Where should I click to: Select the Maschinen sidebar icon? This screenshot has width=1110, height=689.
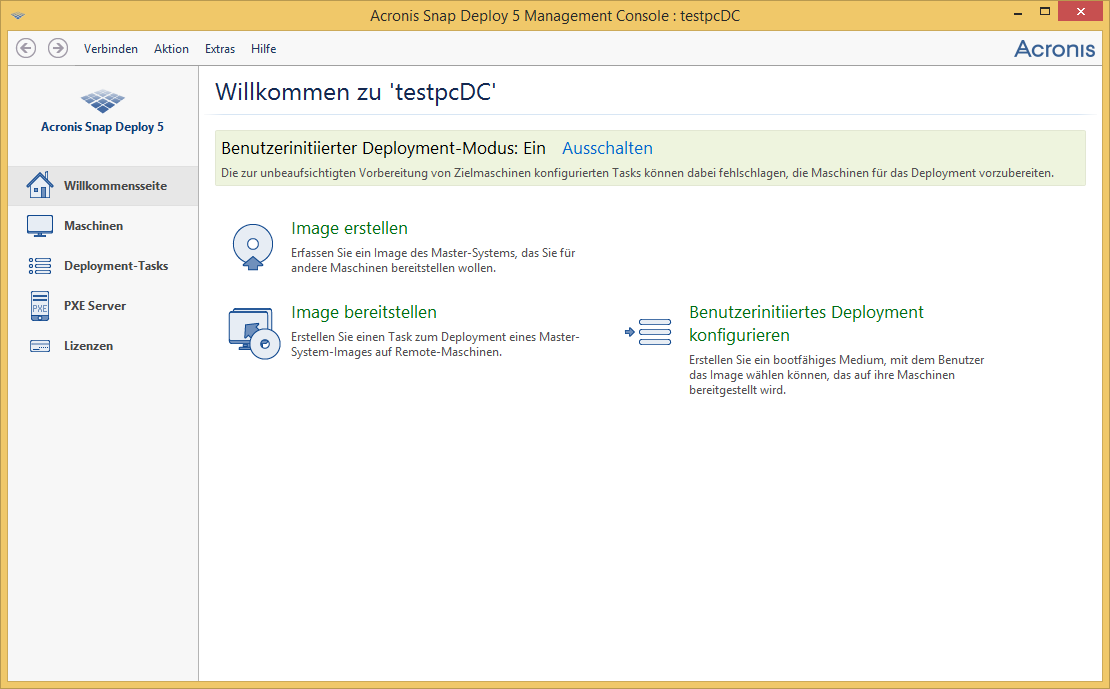[40, 225]
